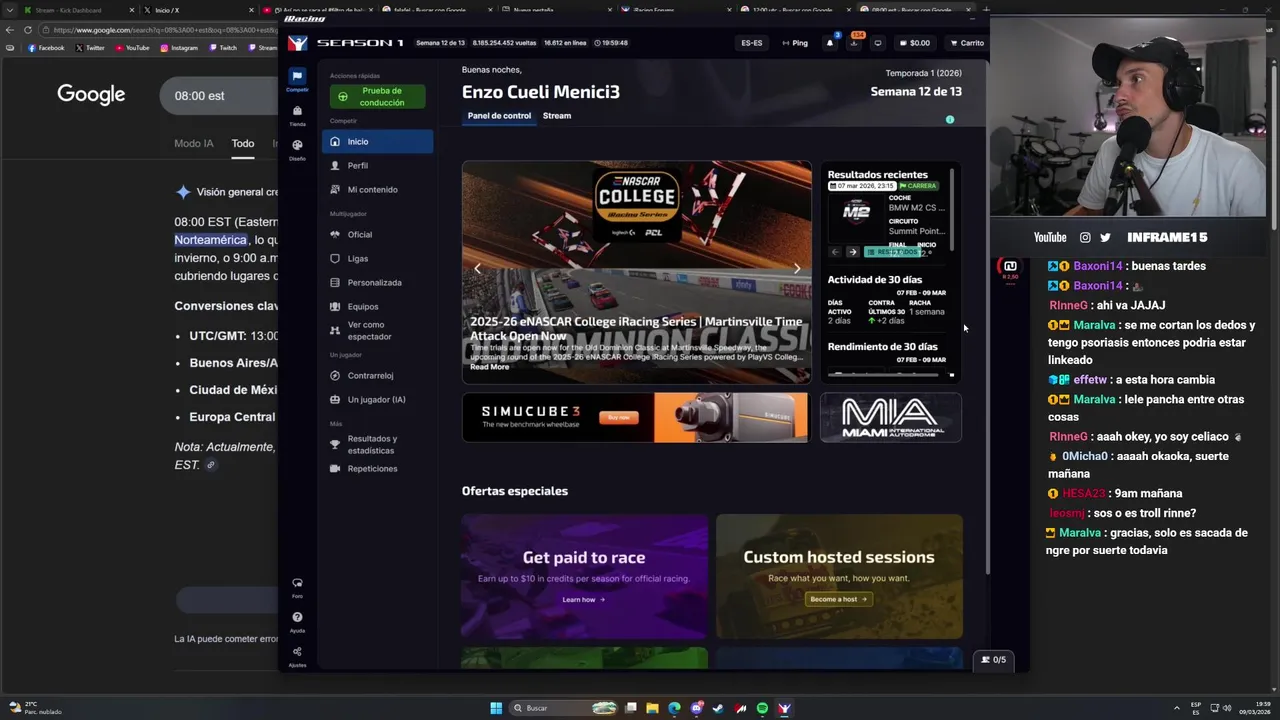Select the Modo IA tab in Google

194,144
